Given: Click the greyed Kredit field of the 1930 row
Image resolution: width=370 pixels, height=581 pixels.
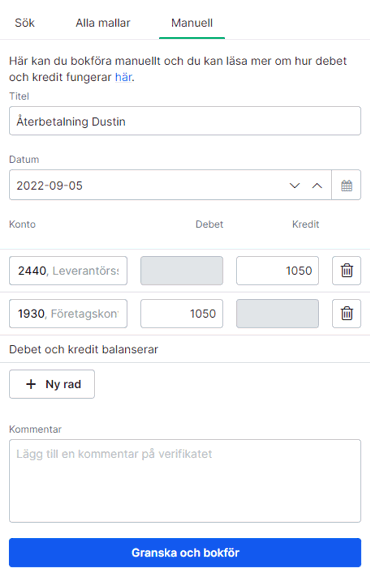Looking at the screenshot, I should pyautogui.click(x=277, y=313).
